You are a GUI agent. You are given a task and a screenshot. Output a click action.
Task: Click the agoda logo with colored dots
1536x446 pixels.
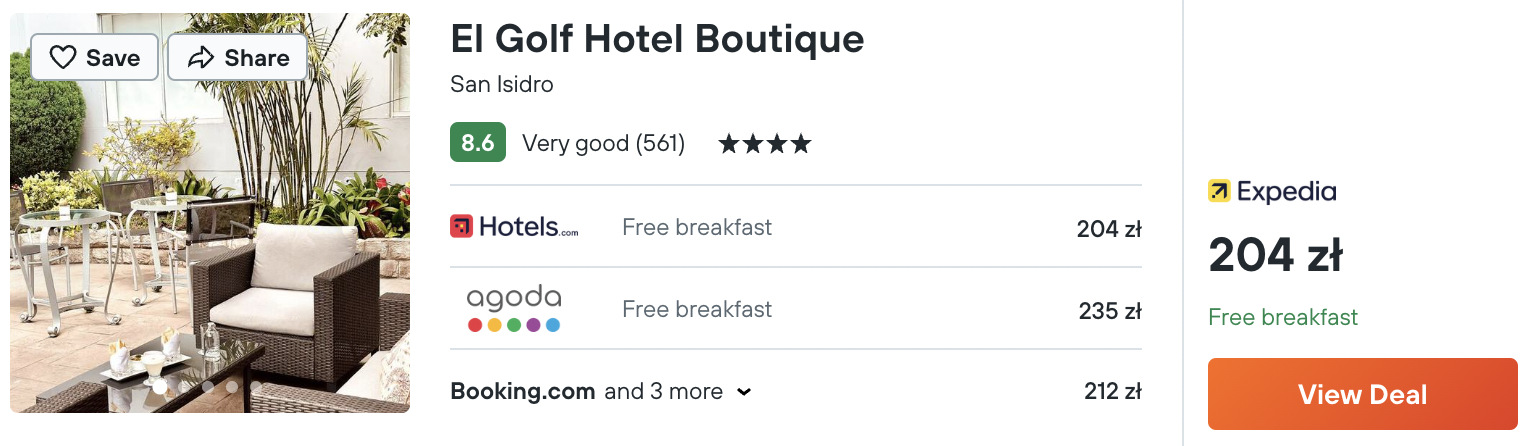[x=514, y=309]
